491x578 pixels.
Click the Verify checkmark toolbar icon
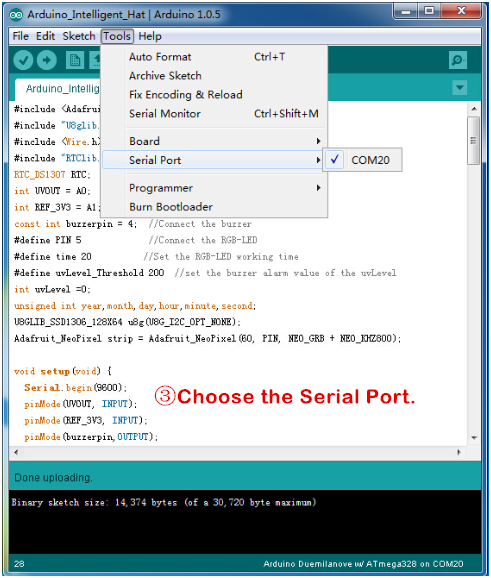tap(23, 60)
